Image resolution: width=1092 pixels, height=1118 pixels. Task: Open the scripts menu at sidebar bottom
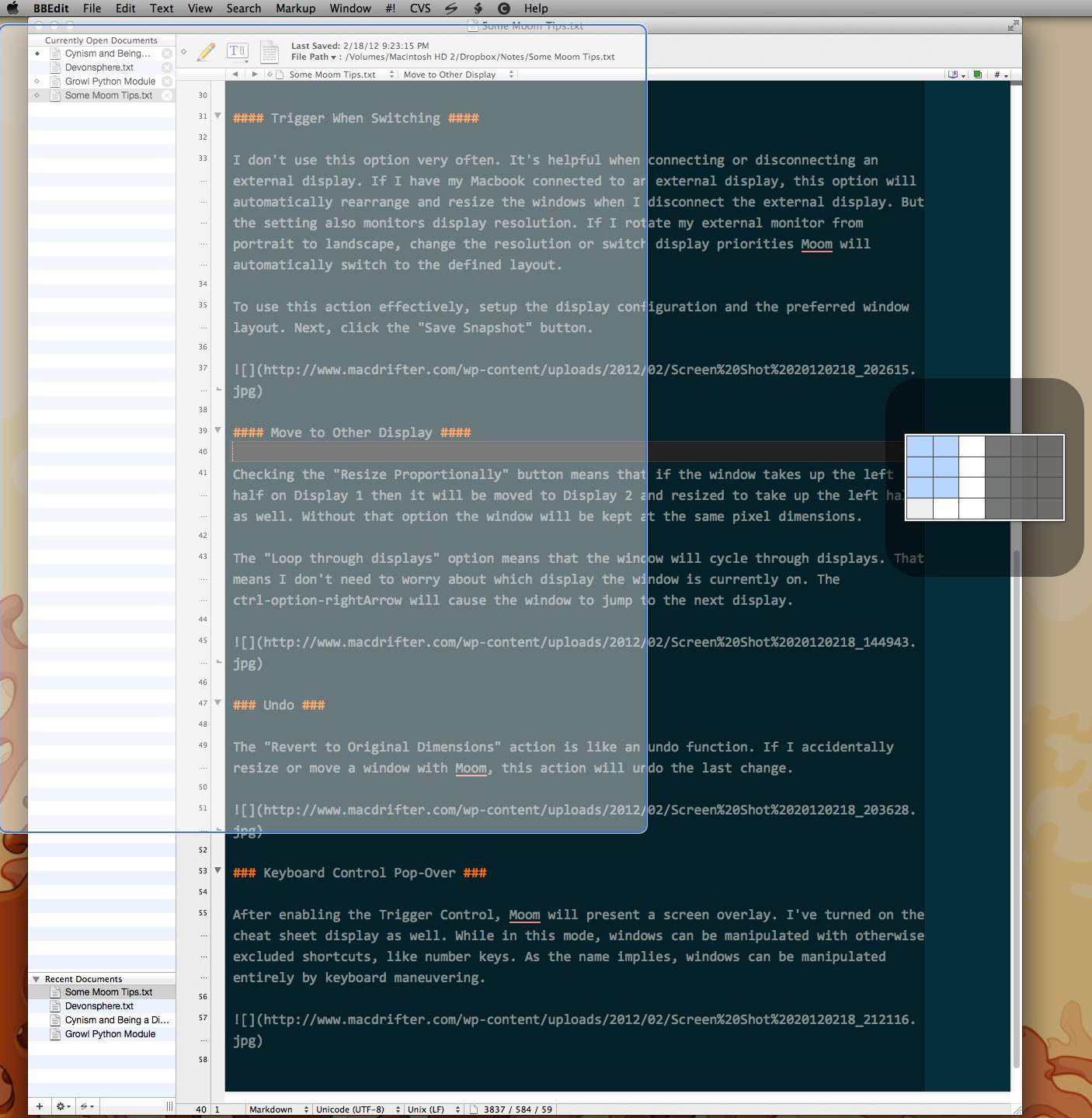[x=87, y=1106]
